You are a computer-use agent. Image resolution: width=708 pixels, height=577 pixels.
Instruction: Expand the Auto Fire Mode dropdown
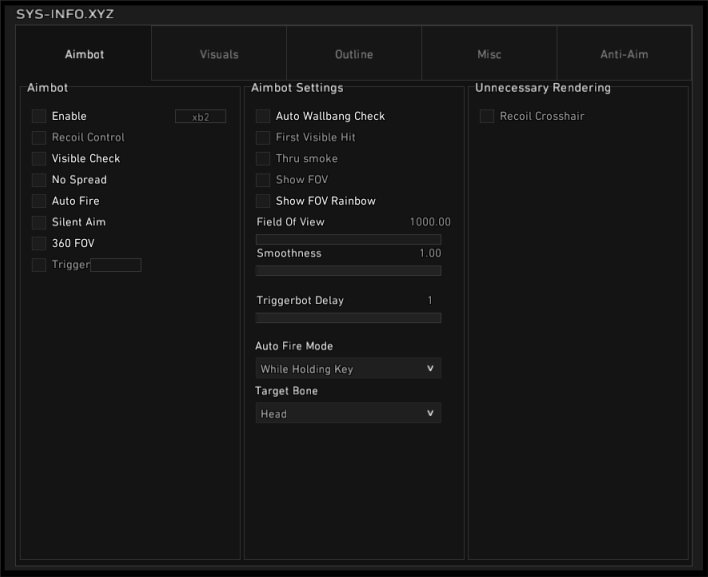348,369
